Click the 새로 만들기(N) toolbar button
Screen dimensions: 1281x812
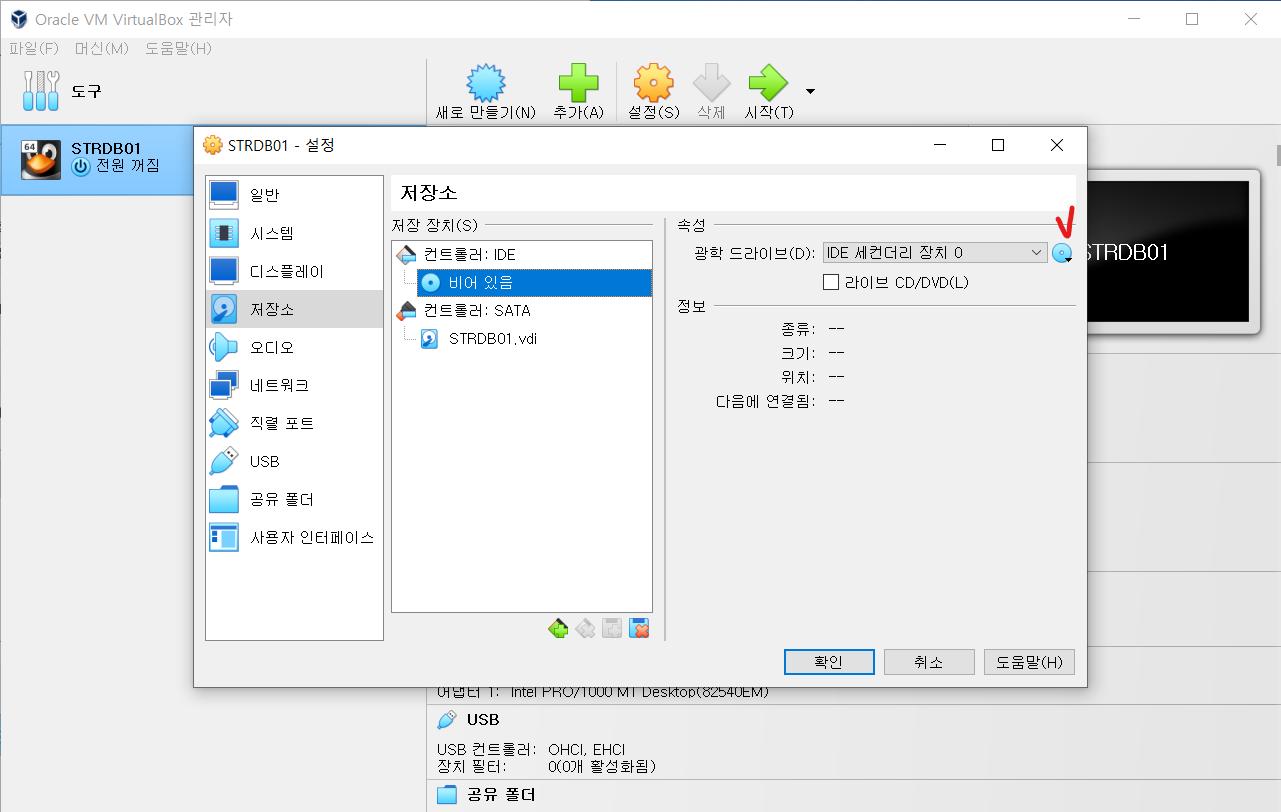[486, 92]
